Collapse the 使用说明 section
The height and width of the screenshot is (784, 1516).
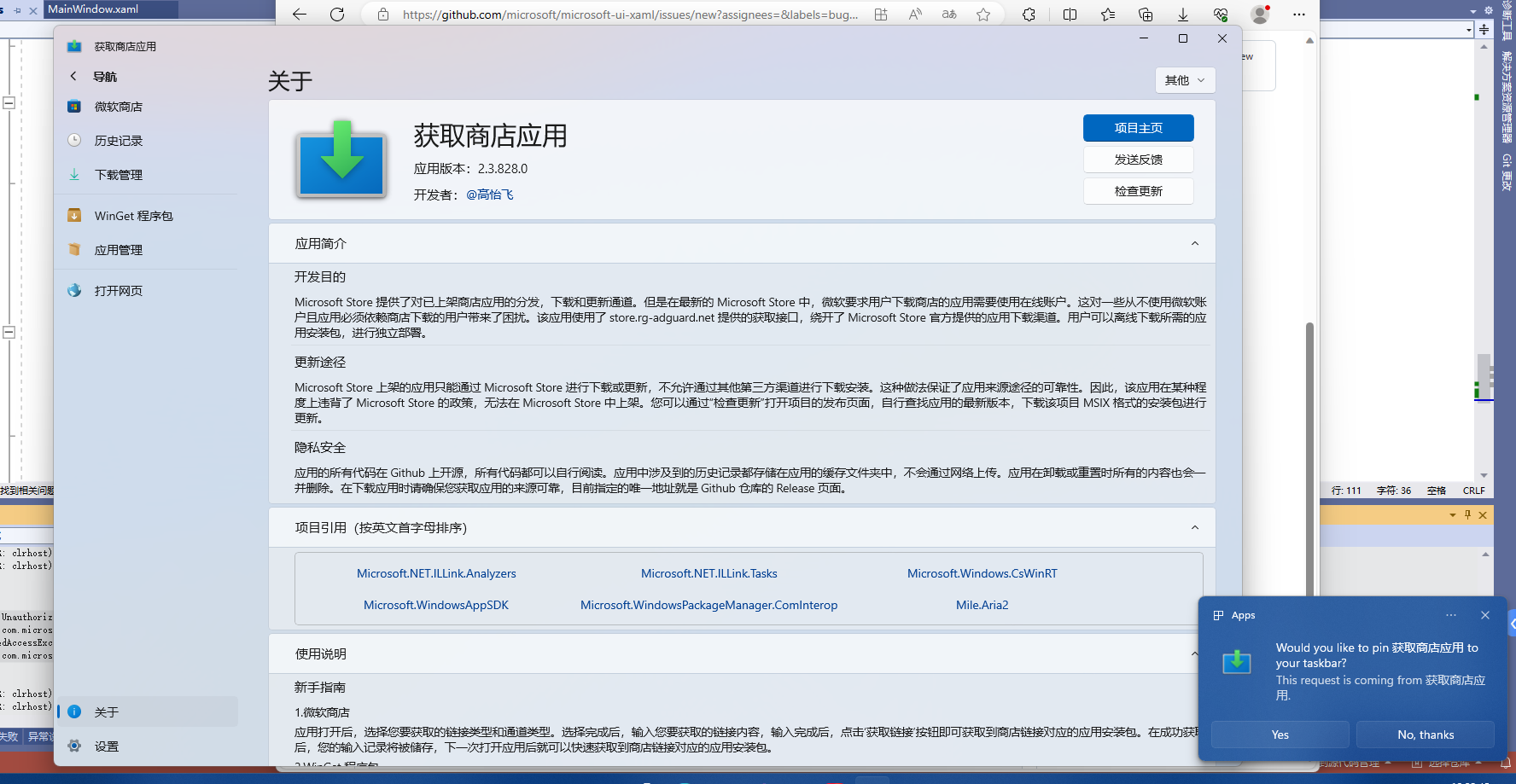pos(1194,653)
